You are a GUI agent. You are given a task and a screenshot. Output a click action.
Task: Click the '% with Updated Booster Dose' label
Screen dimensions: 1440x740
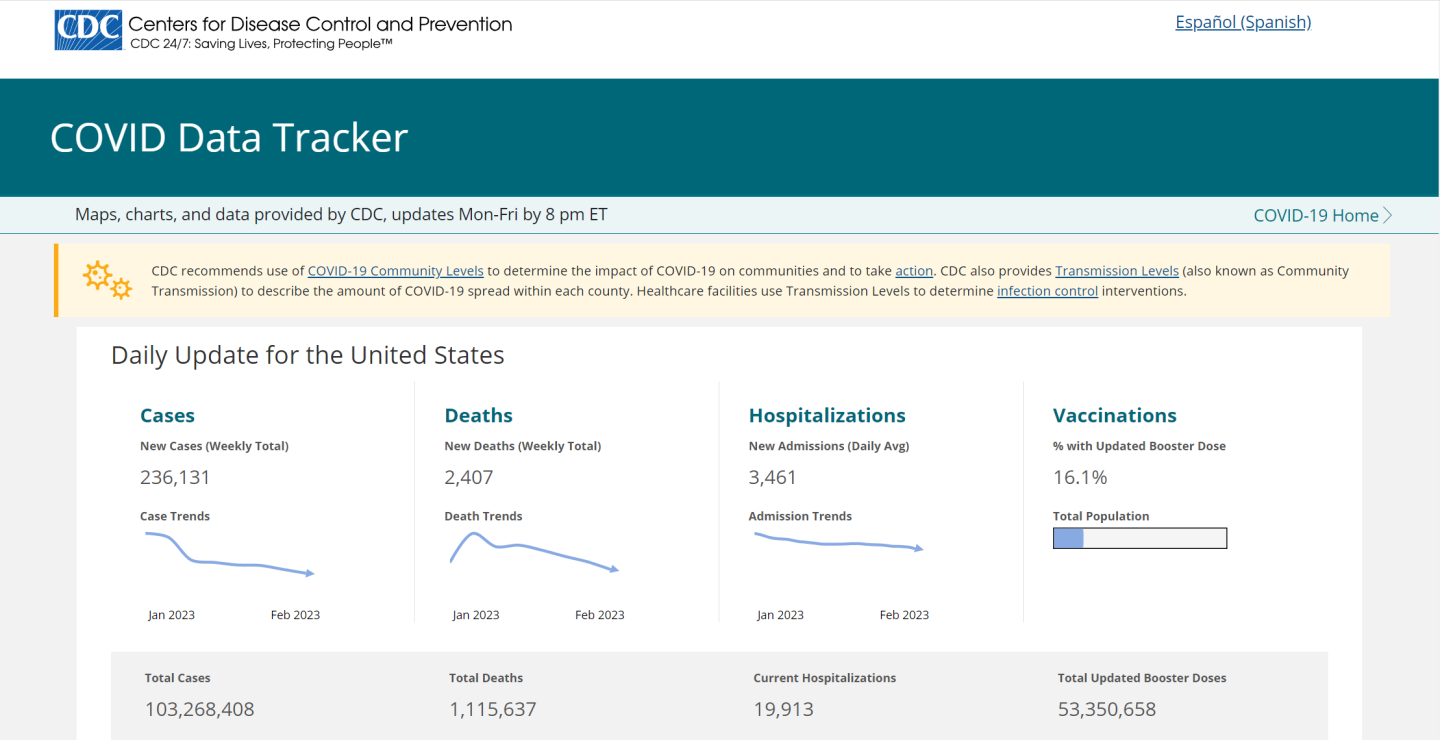(1139, 446)
